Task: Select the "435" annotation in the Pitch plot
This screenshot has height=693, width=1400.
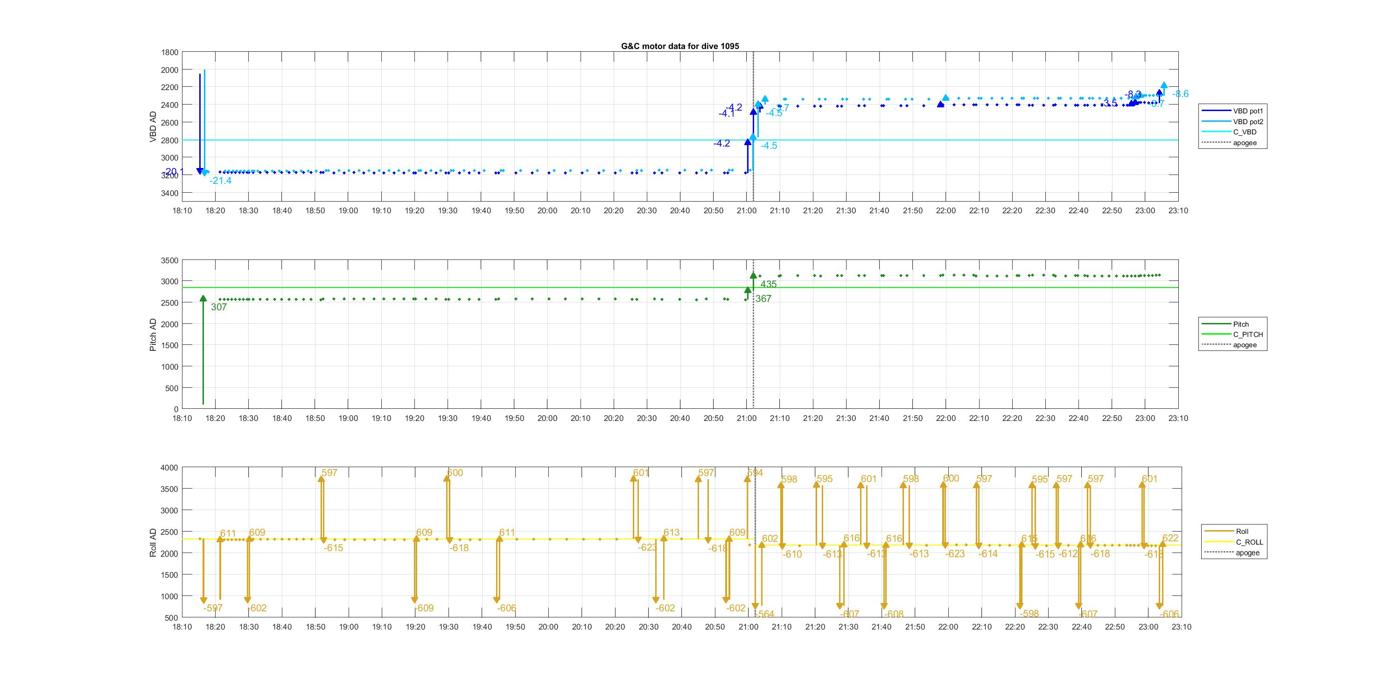Action: point(769,285)
